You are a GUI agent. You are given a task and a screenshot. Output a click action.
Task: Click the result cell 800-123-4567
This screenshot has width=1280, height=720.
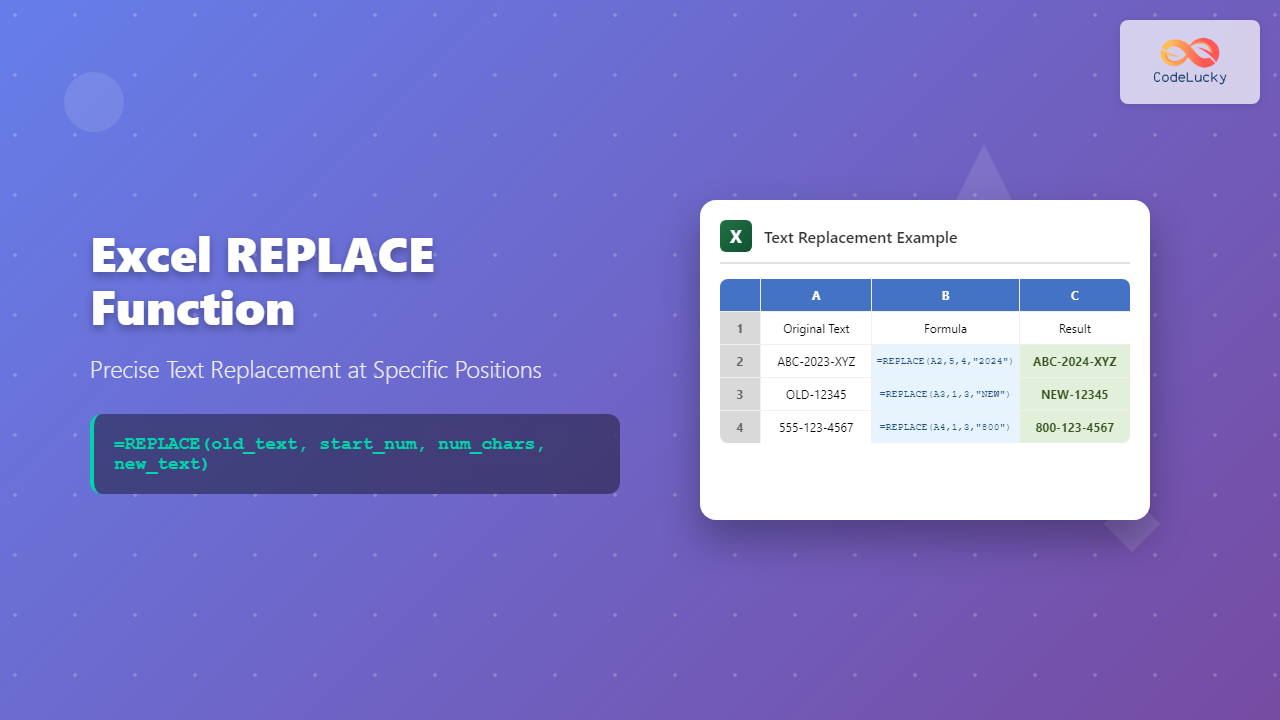tap(1074, 427)
